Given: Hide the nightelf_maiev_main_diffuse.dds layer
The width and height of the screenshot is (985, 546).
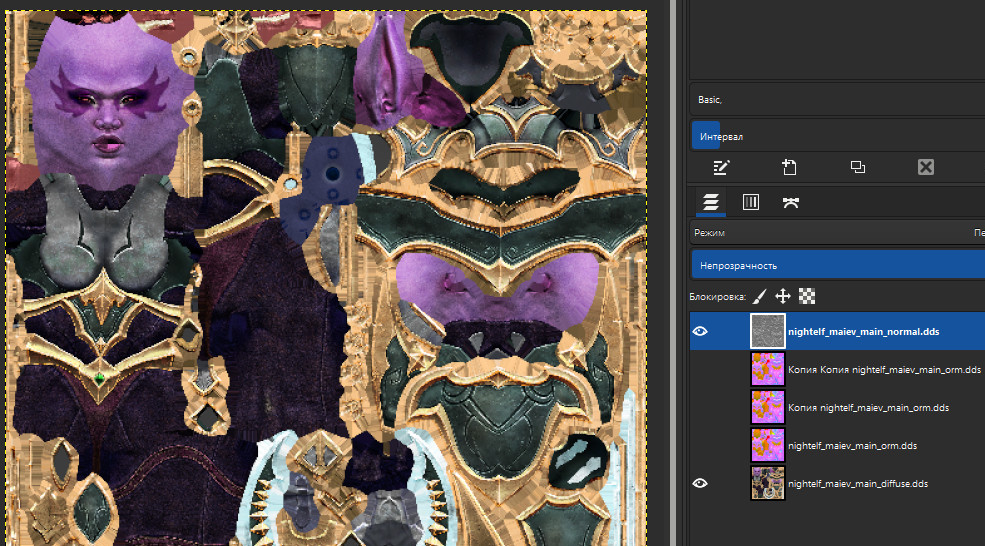Looking at the screenshot, I should coord(700,483).
